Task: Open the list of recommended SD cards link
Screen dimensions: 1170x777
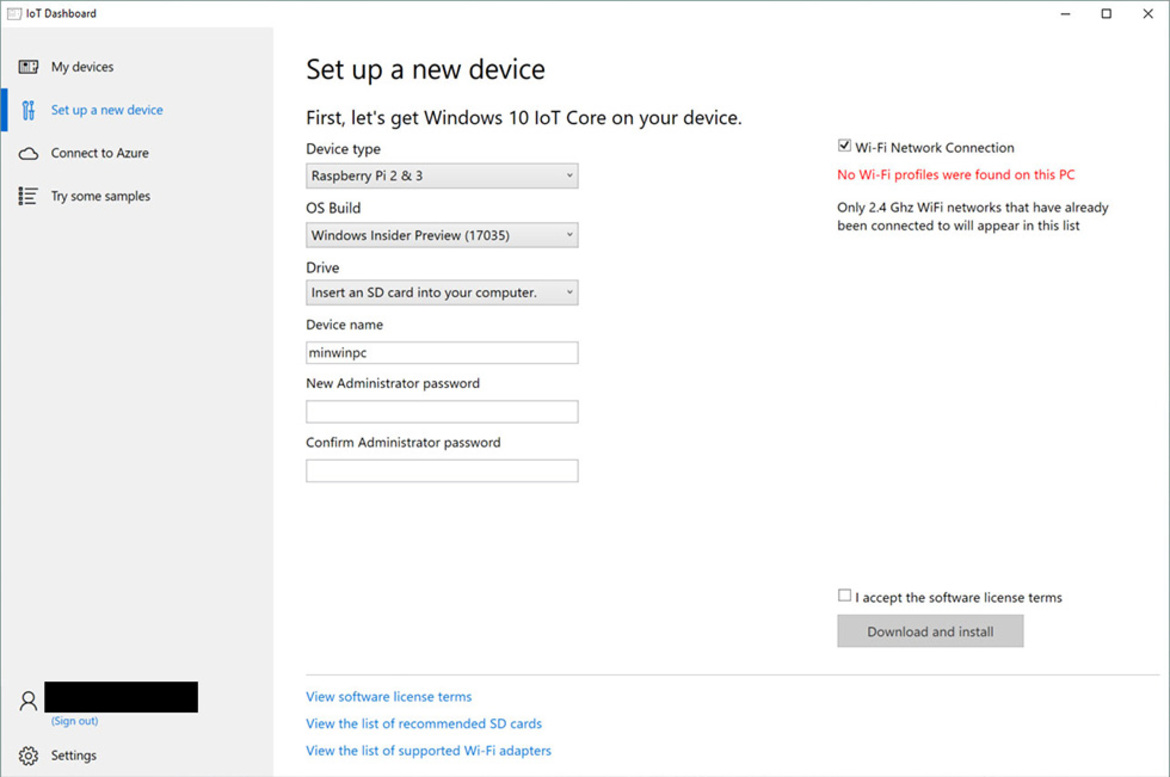Action: point(424,723)
